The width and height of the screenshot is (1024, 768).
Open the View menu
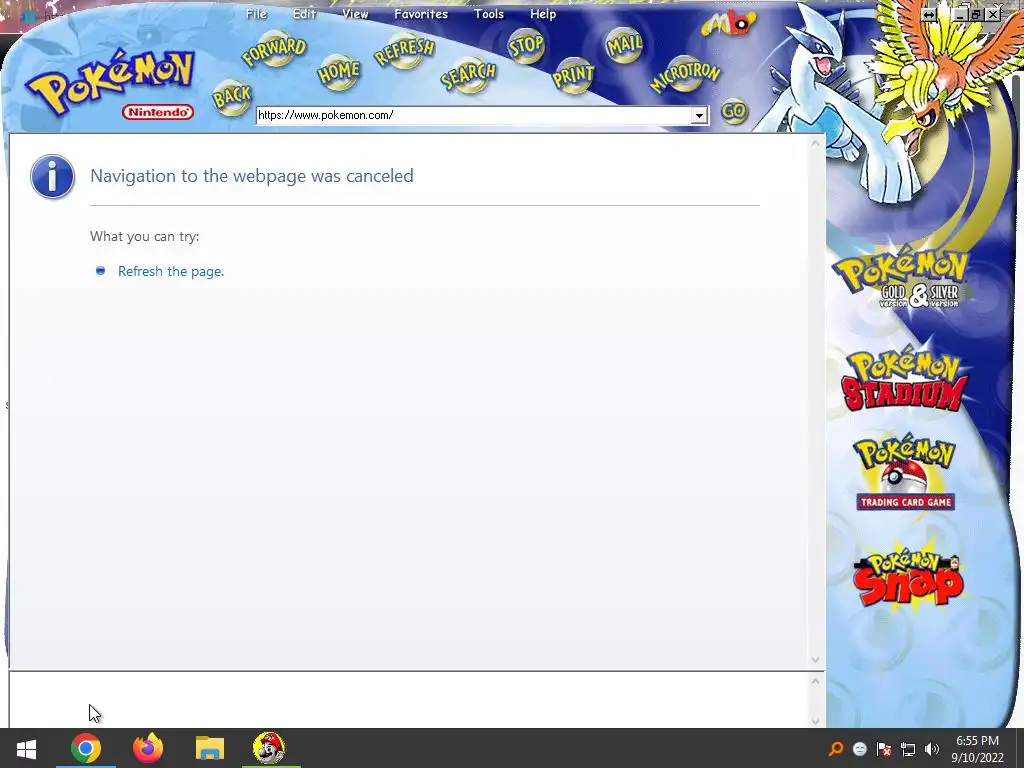pos(355,14)
